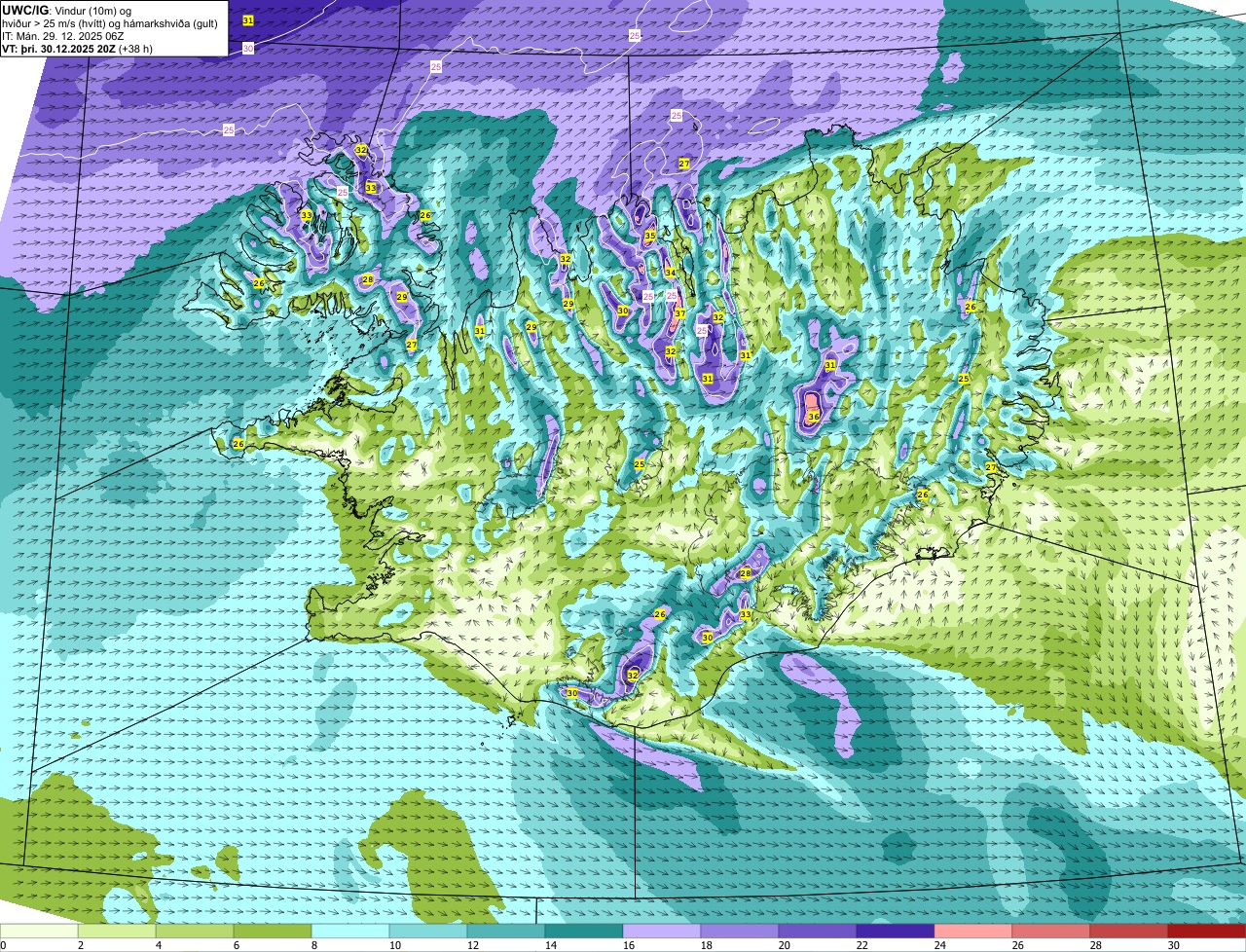Choose the 12–14 m/s teal legend swatch
Viewport: 1246px width, 952px height.
click(506, 931)
